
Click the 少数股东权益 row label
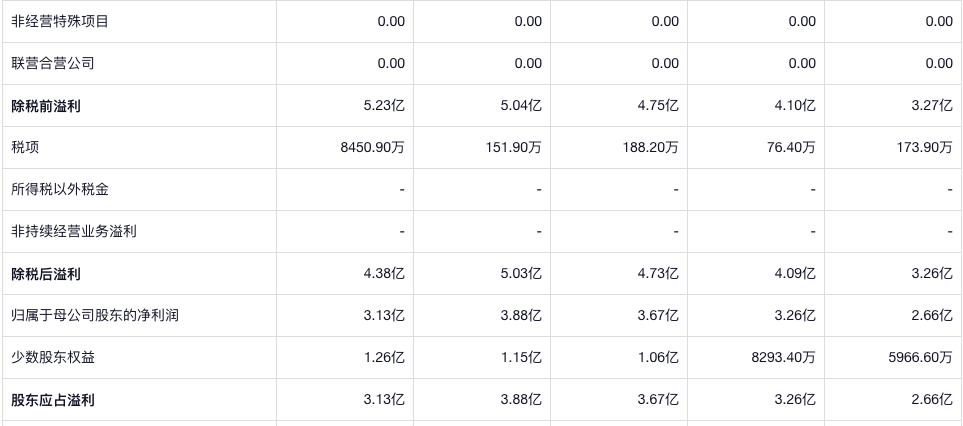[x=52, y=357]
